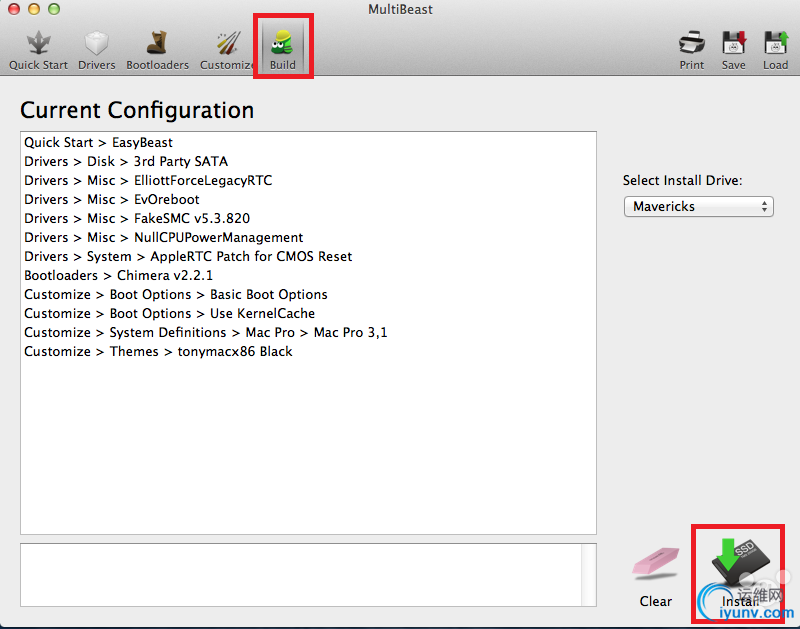Select the 'NullCPUPowerManagement' row
800x629 pixels.
pyautogui.click(x=308, y=237)
